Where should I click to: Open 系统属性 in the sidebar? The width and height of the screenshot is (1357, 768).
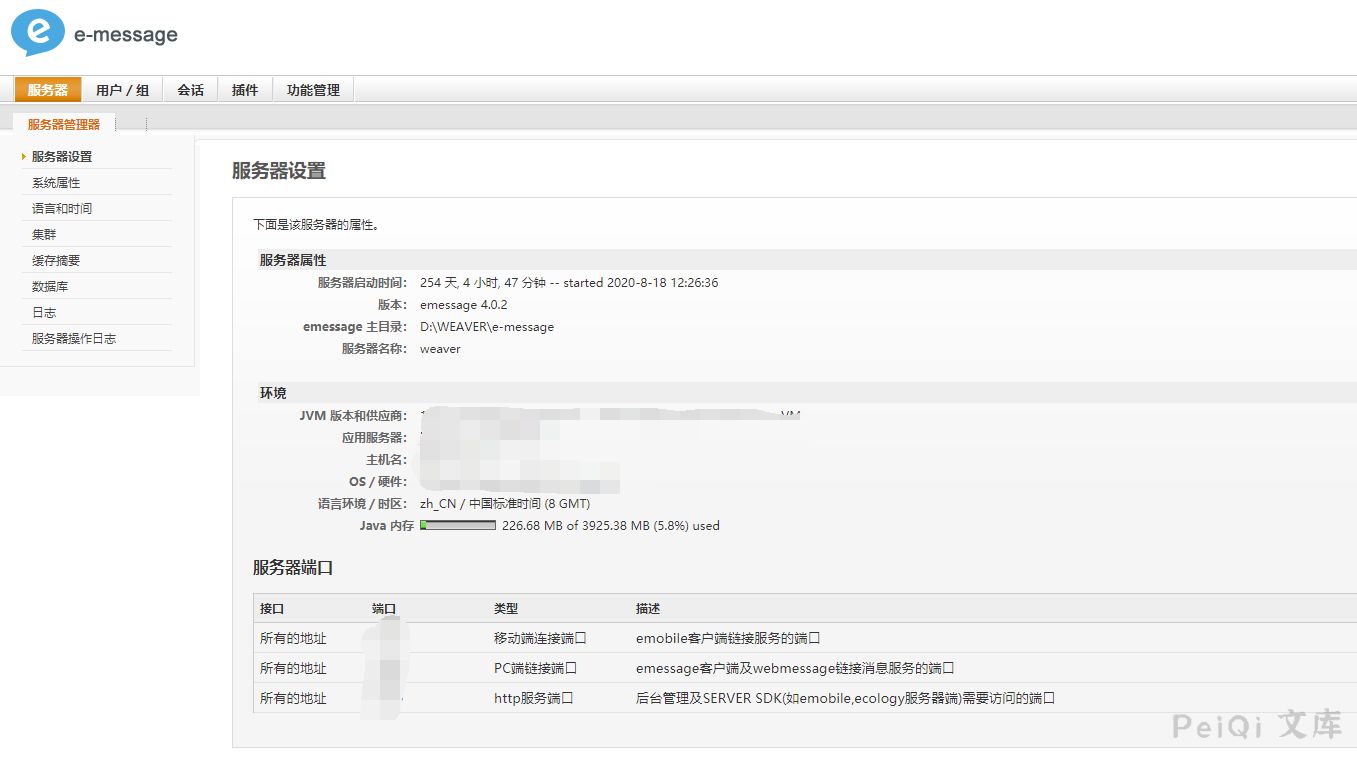coord(56,183)
